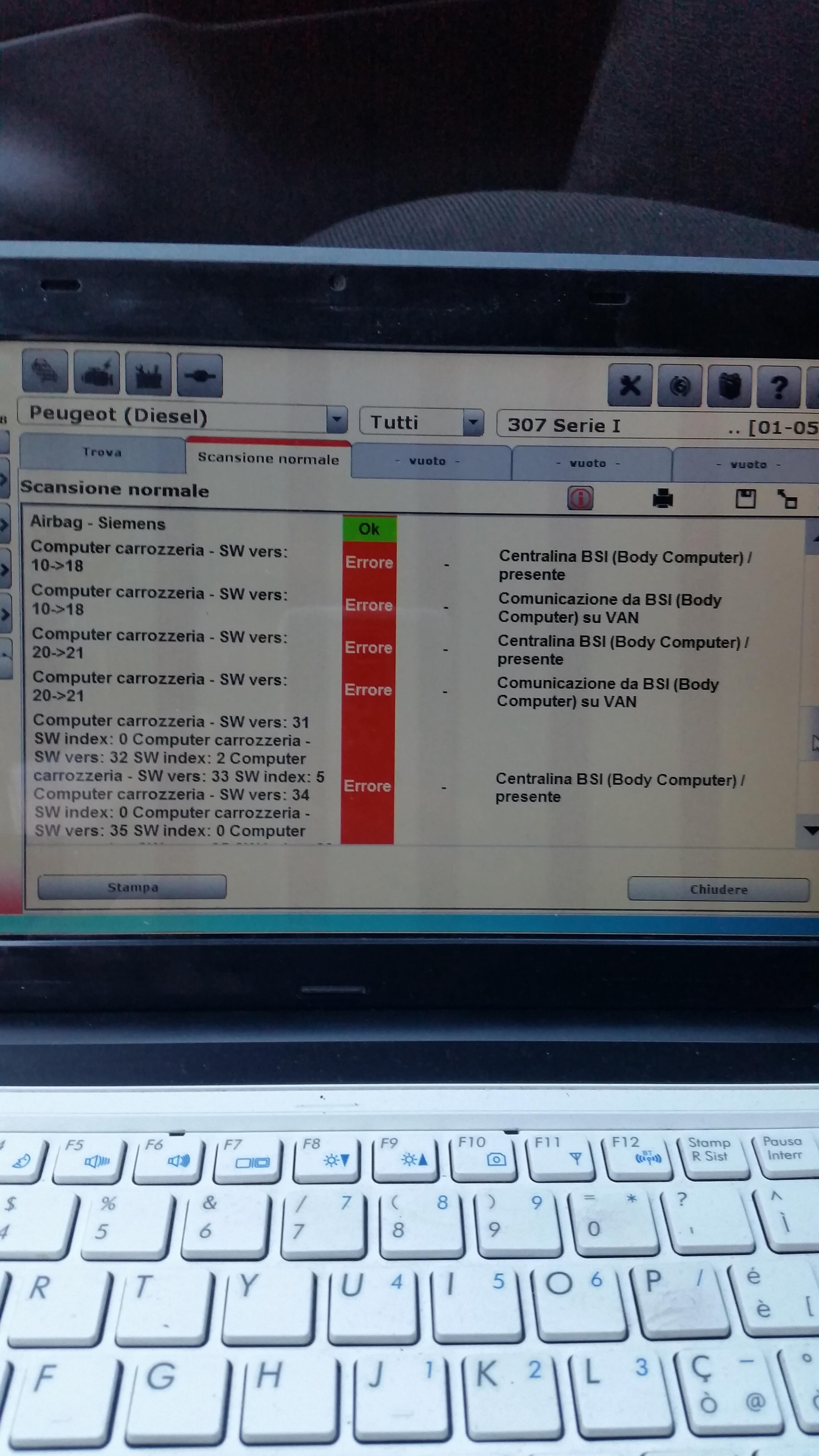Image resolution: width=819 pixels, height=1456 pixels.
Task: Click first Comunicazione da BSI su VAN text
Action: click(609, 608)
